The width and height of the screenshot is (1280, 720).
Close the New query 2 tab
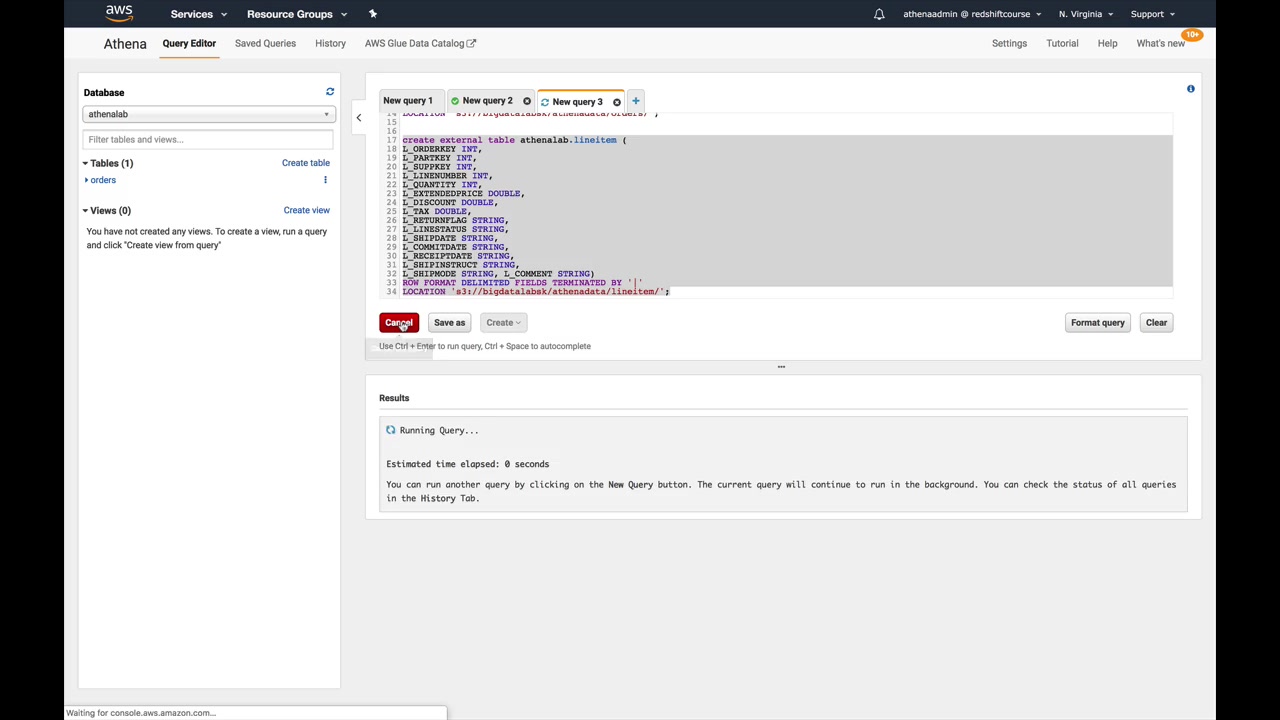tap(527, 101)
